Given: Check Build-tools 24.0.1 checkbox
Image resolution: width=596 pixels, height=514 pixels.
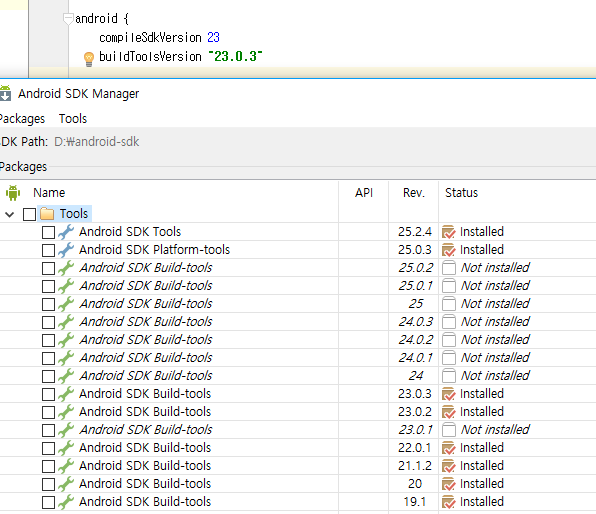Looking at the screenshot, I should tap(48, 358).
